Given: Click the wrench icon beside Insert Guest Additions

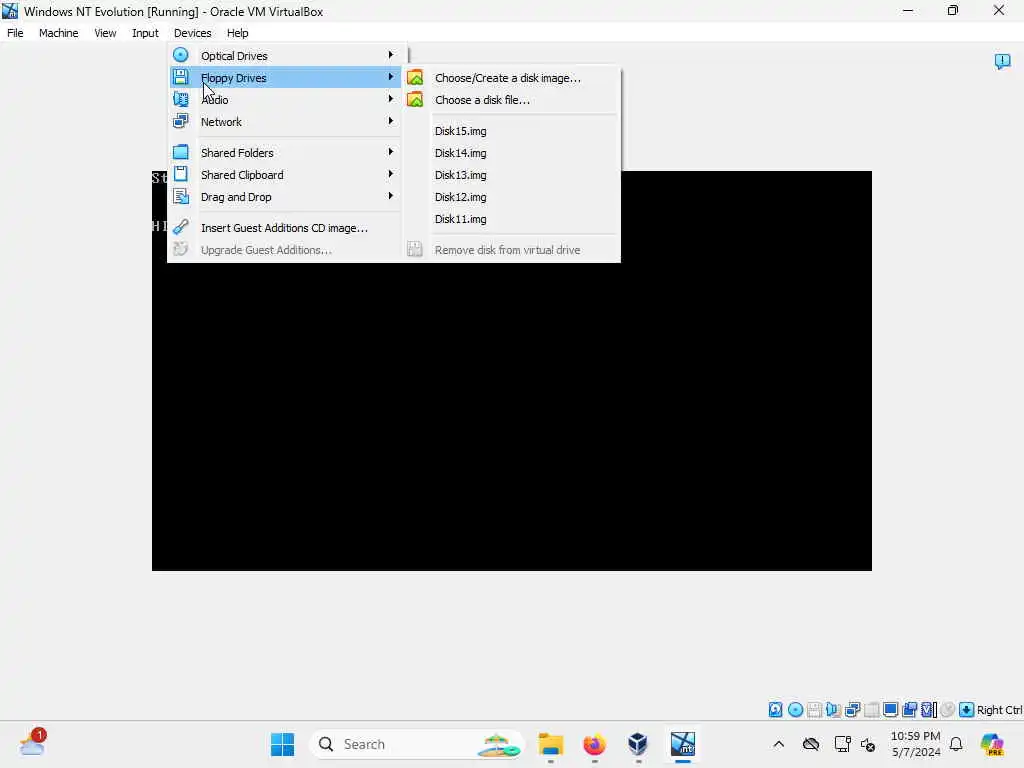Looking at the screenshot, I should (181, 227).
